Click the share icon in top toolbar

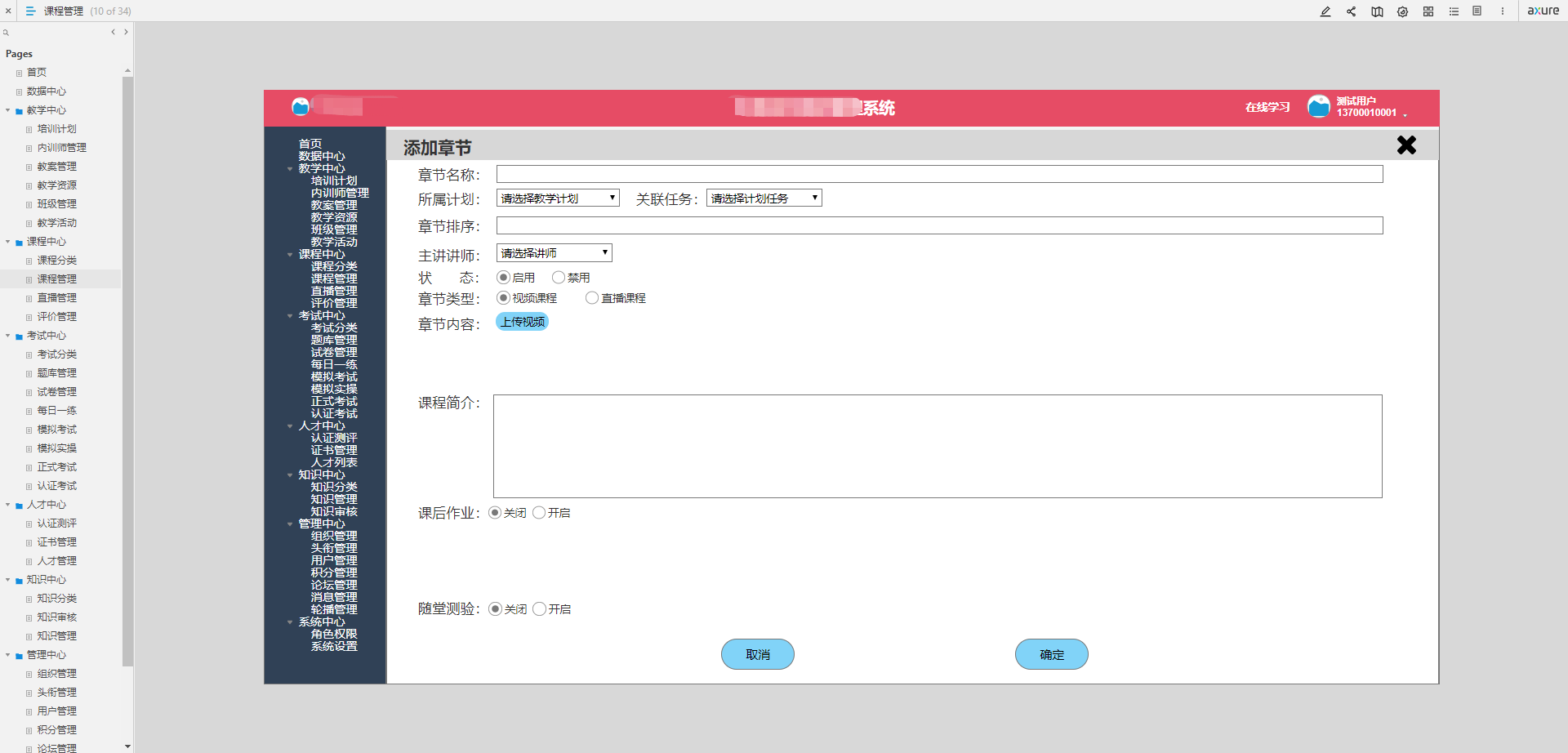coord(1352,11)
